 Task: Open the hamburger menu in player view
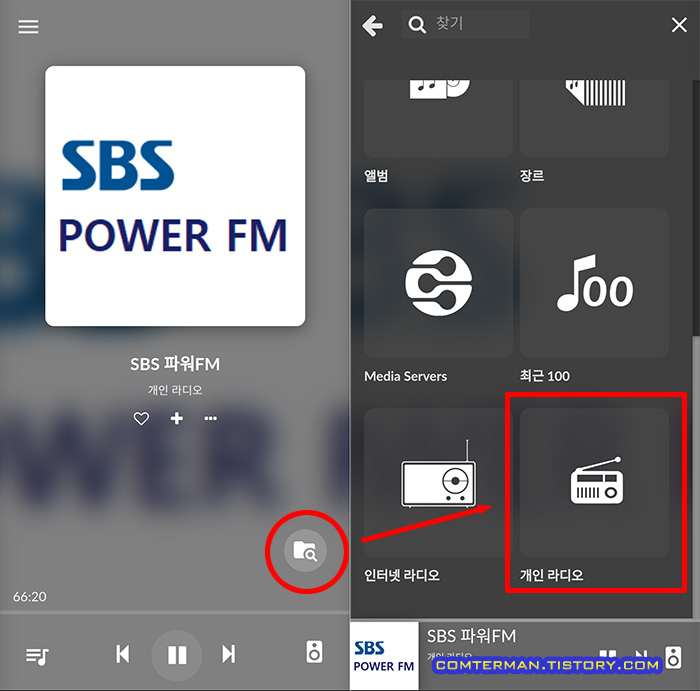[x=28, y=27]
